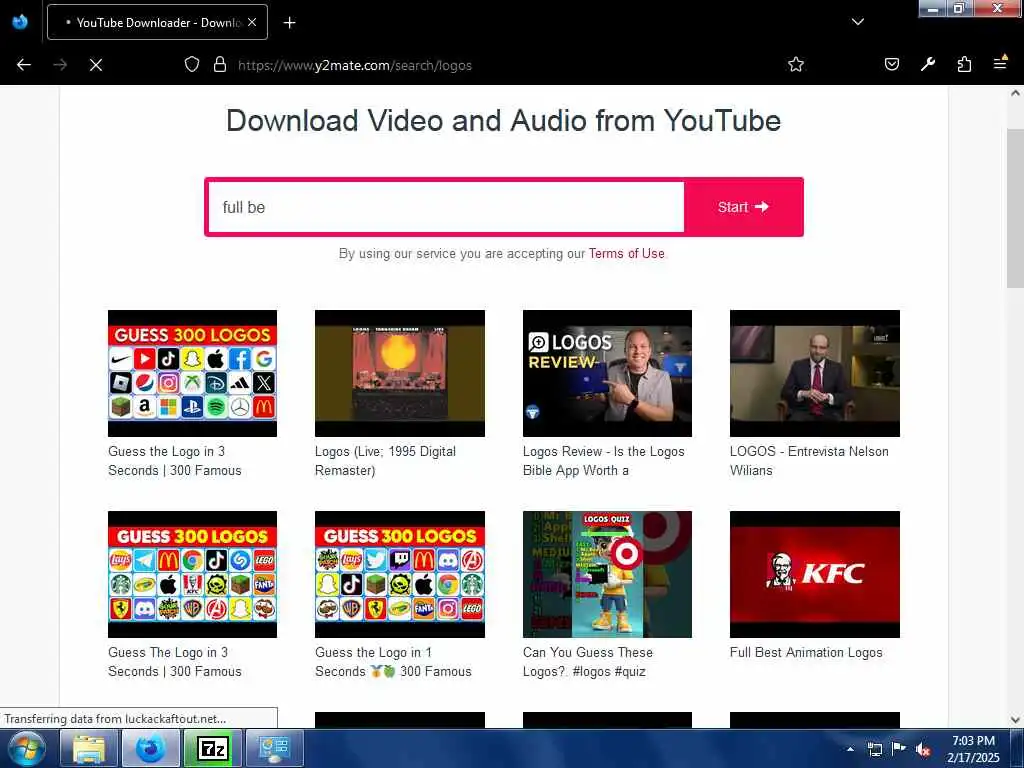The height and width of the screenshot is (768, 1024).
Task: Click title 'Full Best Animation Logos'
Action: [806, 652]
